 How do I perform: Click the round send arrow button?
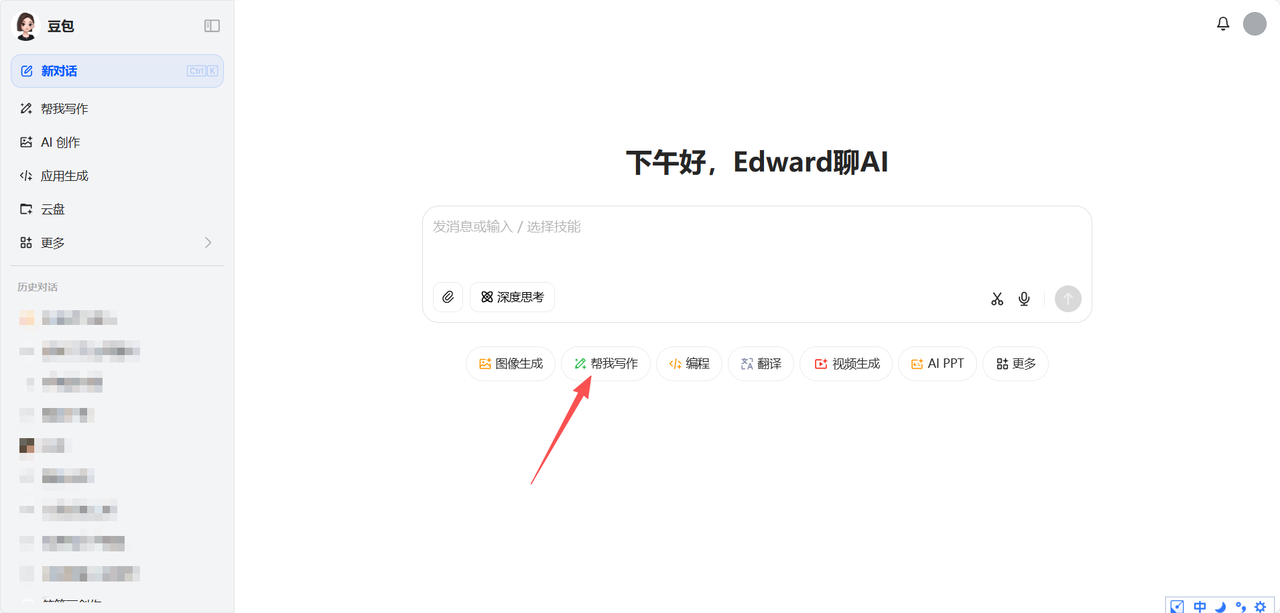pyautogui.click(x=1068, y=298)
